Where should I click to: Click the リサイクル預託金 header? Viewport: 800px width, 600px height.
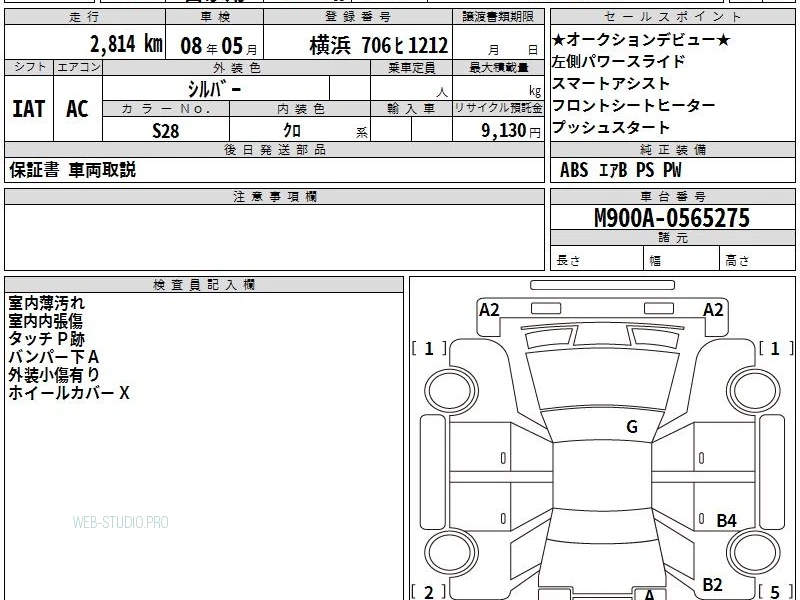[x=498, y=109]
